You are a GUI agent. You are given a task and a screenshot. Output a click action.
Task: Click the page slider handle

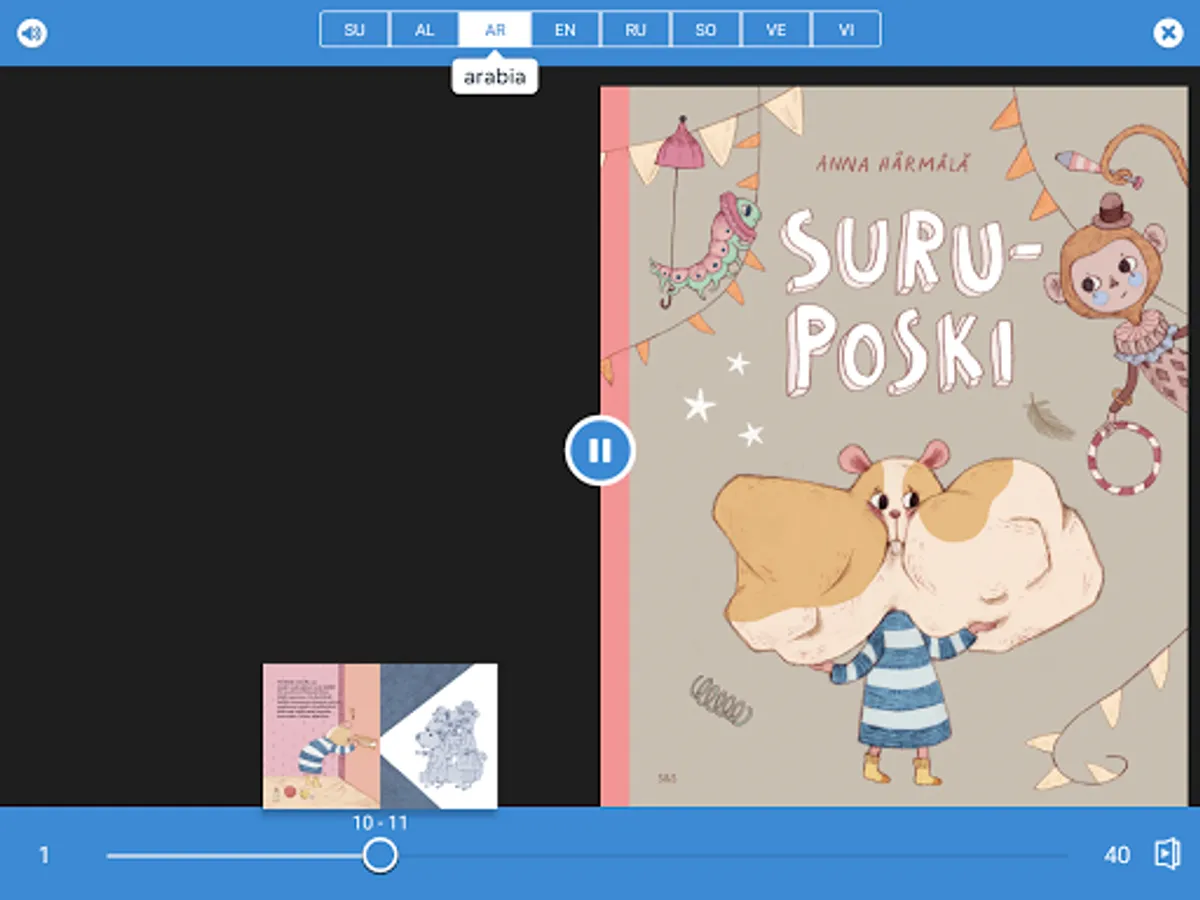pyautogui.click(x=380, y=855)
